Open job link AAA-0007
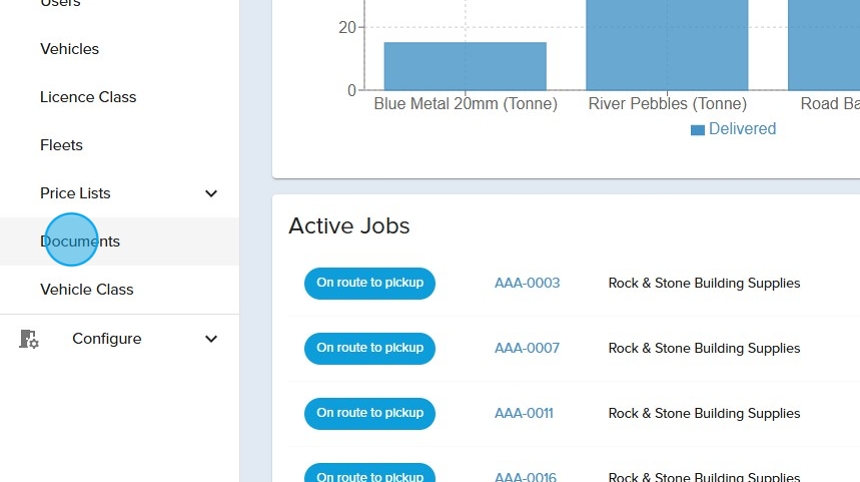 click(527, 348)
